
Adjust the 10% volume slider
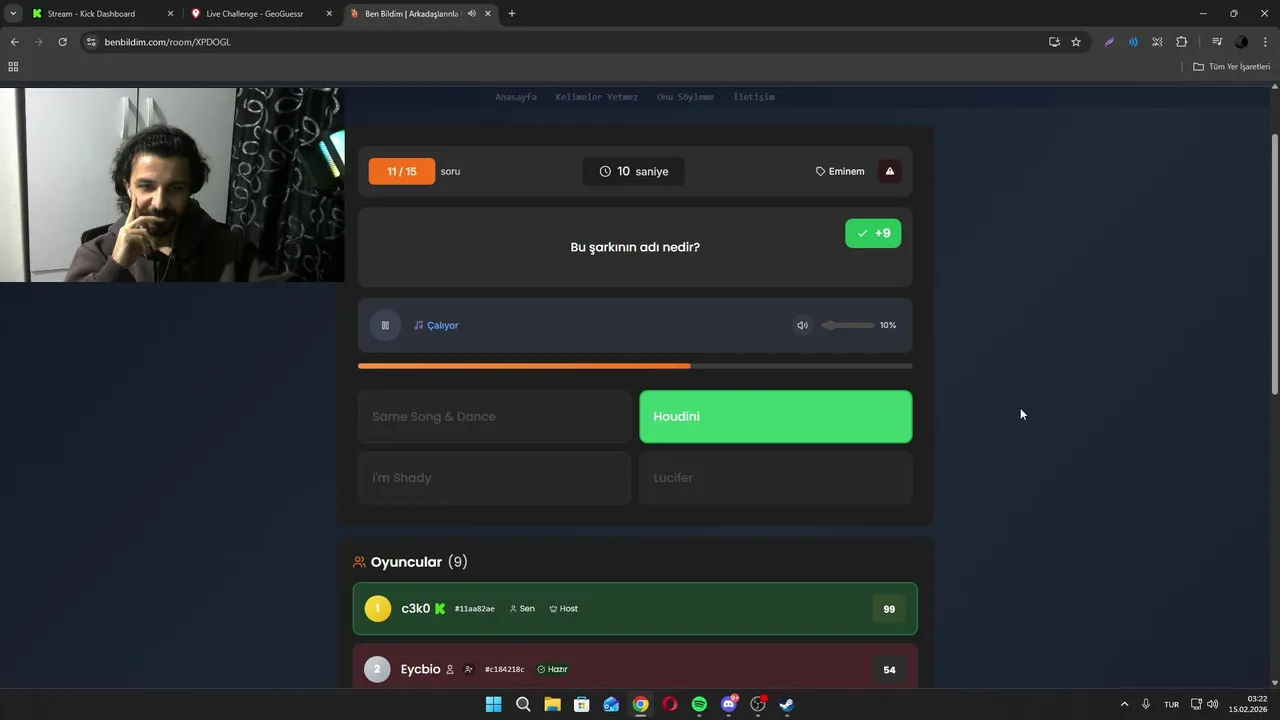click(x=848, y=325)
